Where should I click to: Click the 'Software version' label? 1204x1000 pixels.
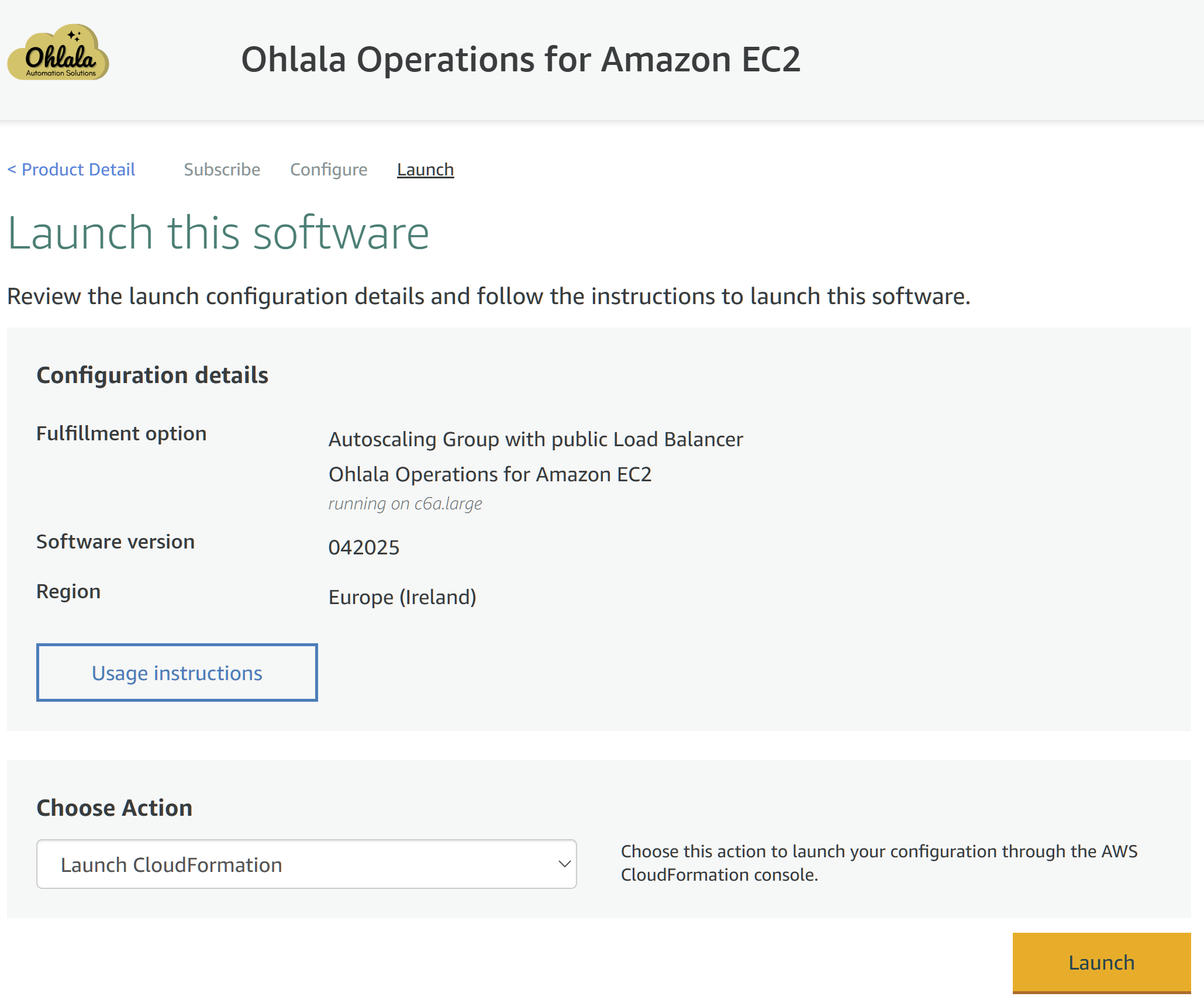(x=115, y=542)
